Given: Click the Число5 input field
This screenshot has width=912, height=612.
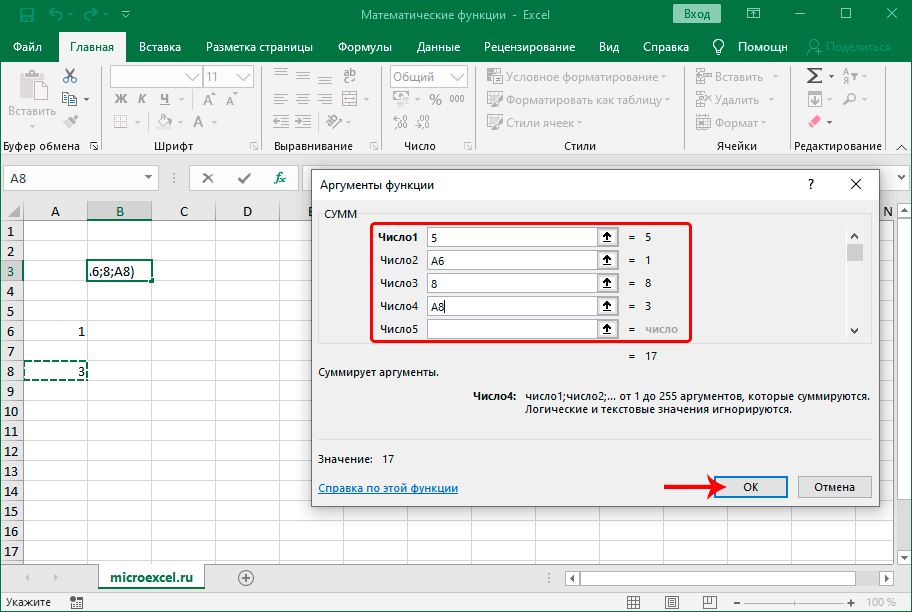Looking at the screenshot, I should pyautogui.click(x=510, y=329).
